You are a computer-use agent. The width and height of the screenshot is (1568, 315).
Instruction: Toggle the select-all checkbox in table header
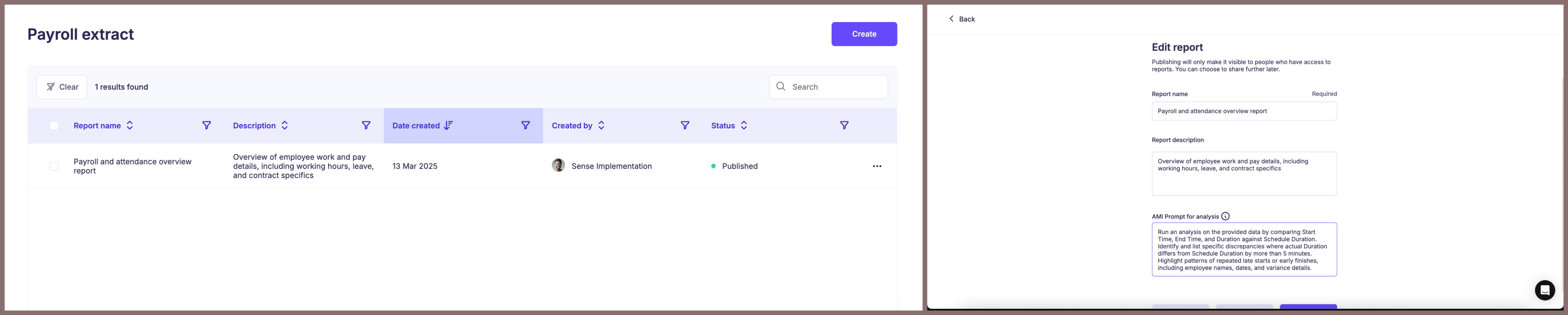(54, 126)
